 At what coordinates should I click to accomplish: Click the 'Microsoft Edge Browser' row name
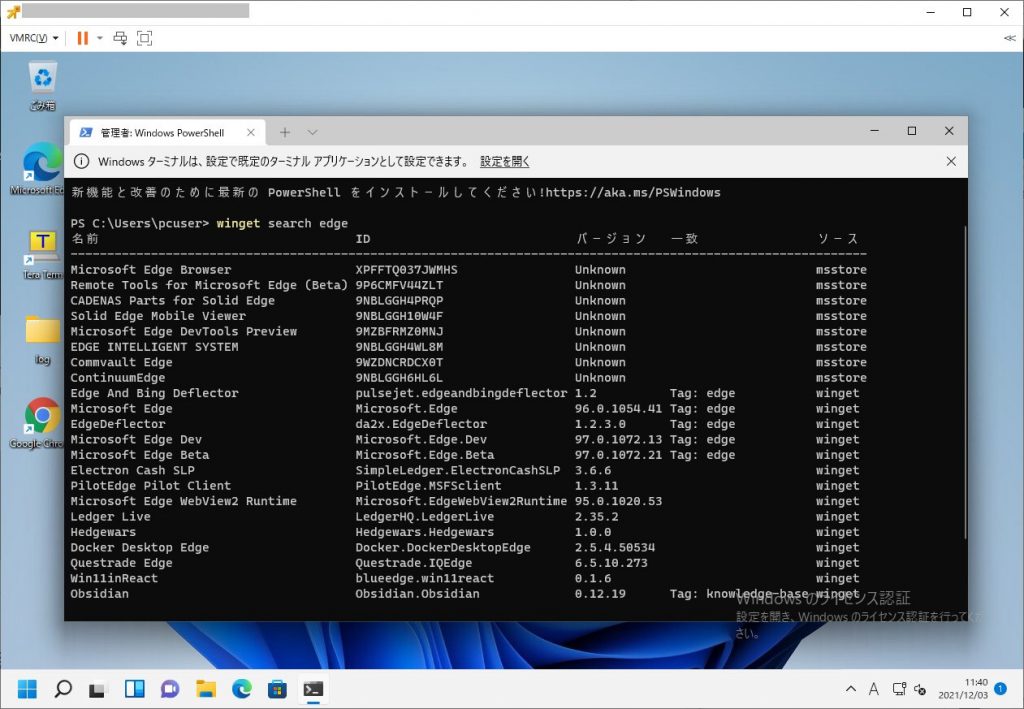click(151, 270)
